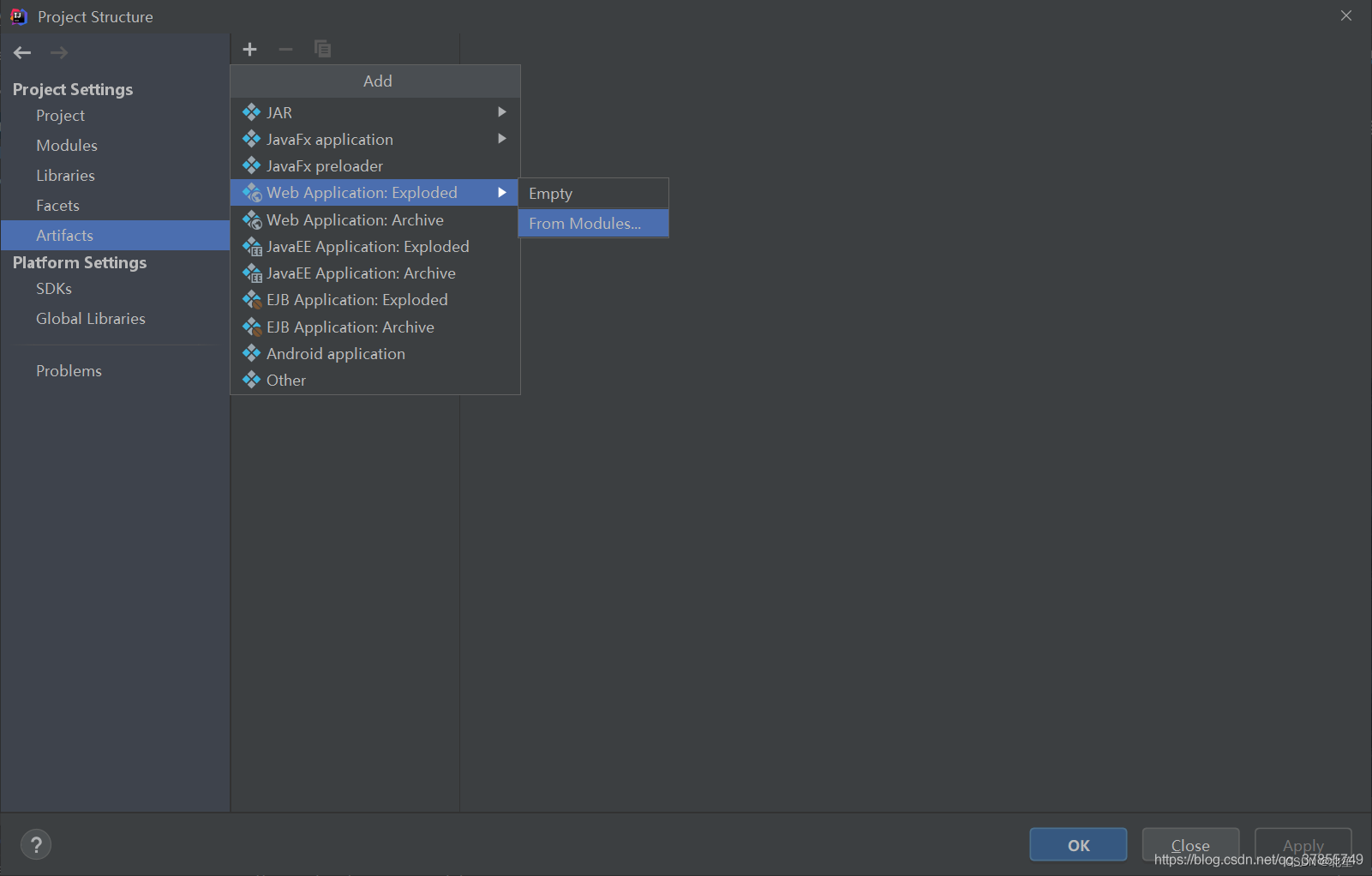Close the Project Structure dialog window

coord(1346,15)
